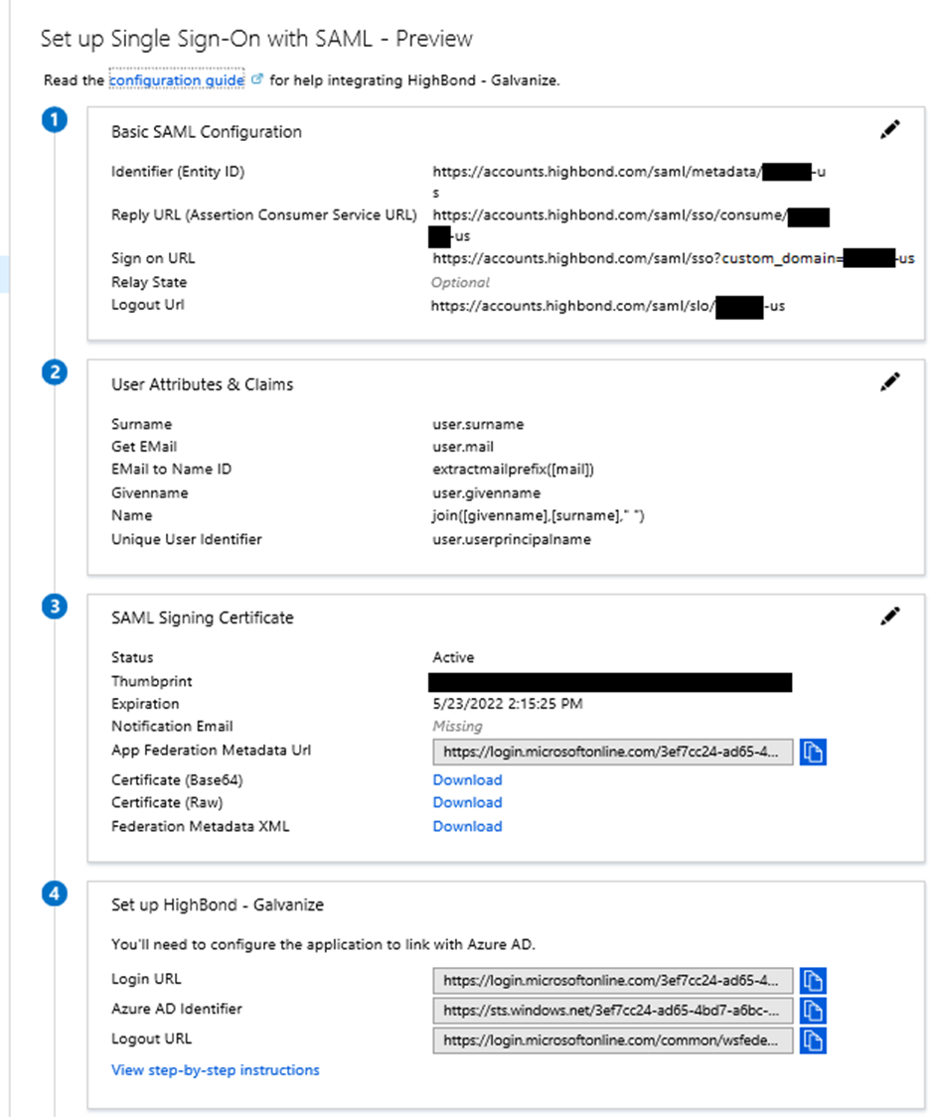Screen dimensions: 942x1117
Task: Select the App Federation Metadata Url field
Action: click(610, 752)
